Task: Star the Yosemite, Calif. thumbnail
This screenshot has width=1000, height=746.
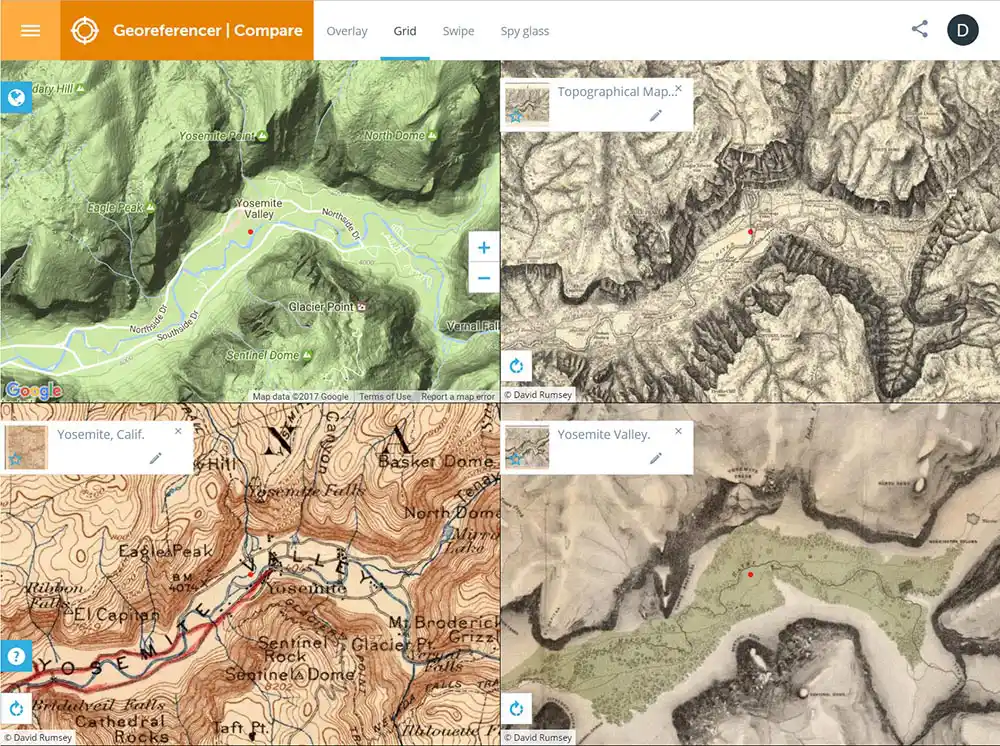Action: (15, 458)
